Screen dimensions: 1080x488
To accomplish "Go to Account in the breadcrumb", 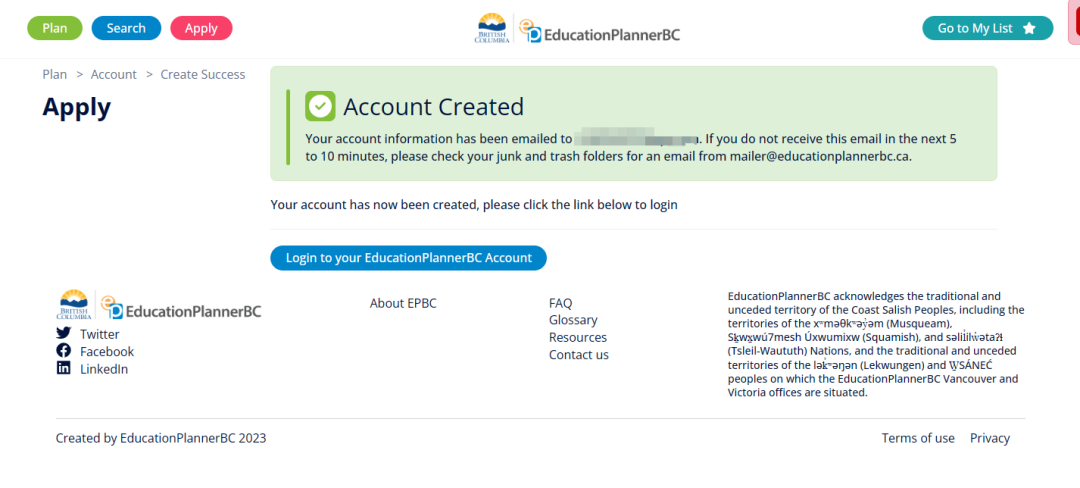I will pyautogui.click(x=114, y=74).
